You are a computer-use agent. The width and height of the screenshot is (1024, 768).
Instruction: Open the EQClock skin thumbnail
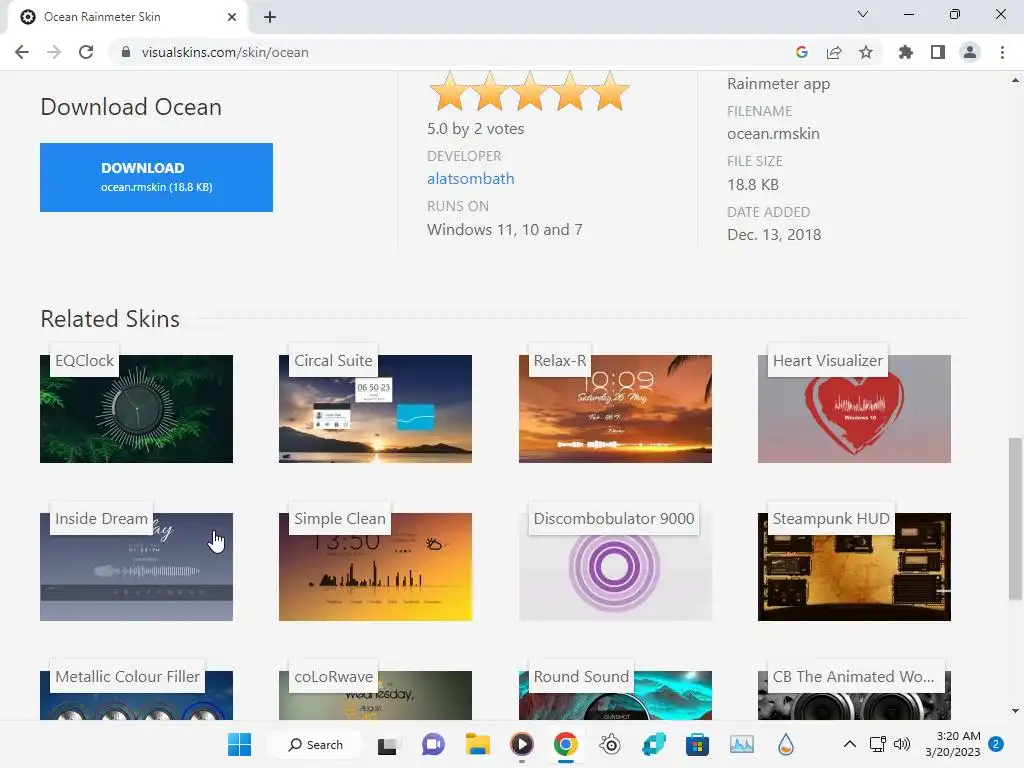[136, 409]
